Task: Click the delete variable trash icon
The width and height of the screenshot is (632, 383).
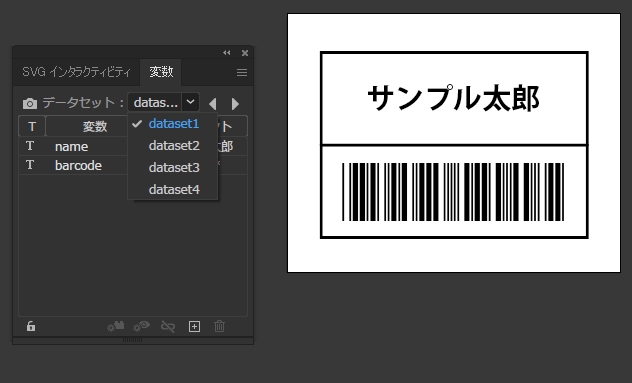Action: click(219, 326)
